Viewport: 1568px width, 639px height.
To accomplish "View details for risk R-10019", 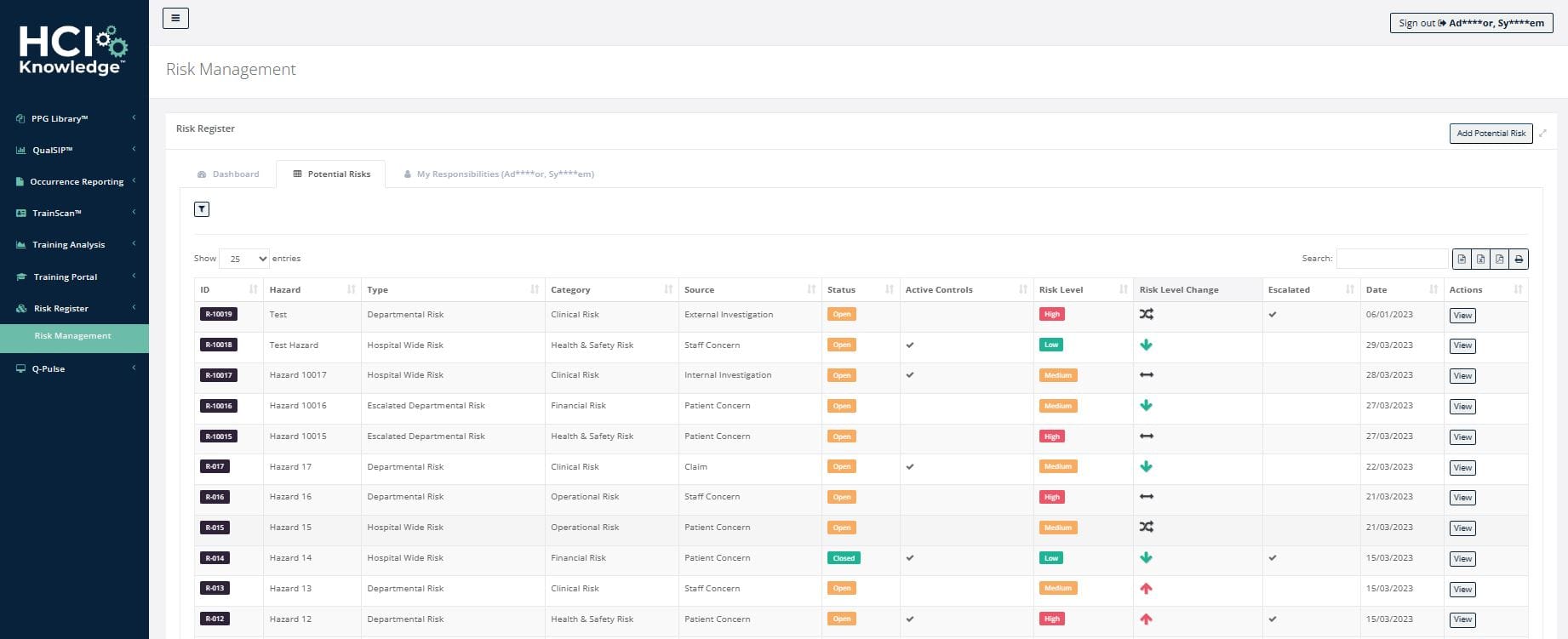I will [1462, 316].
